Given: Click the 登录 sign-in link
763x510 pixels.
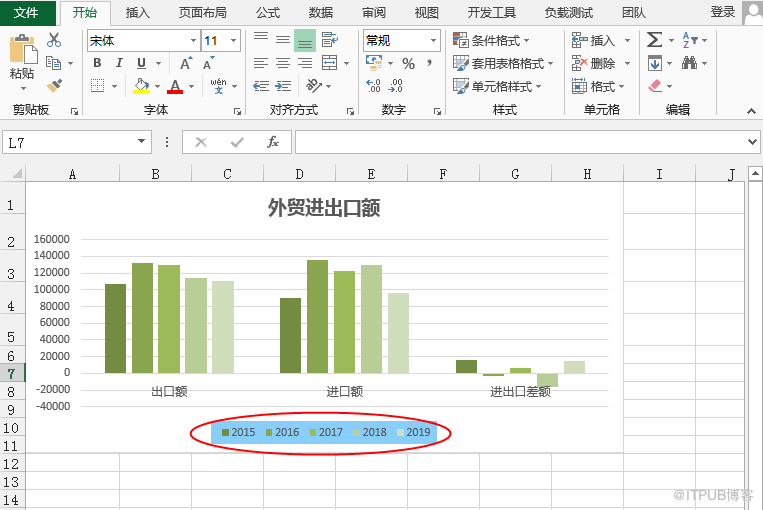Looking at the screenshot, I should pyautogui.click(x=722, y=12).
